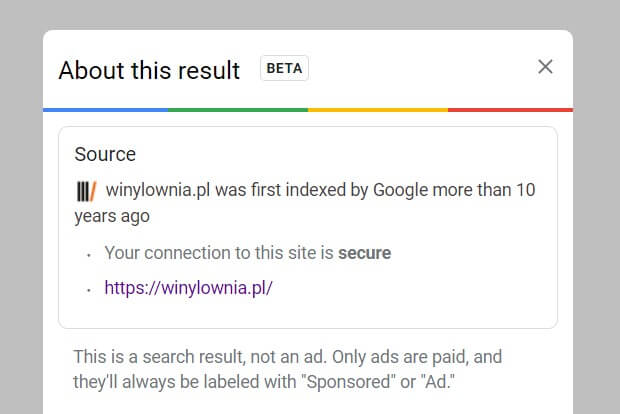Click the winylownia.pl striped favicon
The width and height of the screenshot is (620, 414).
[x=86, y=191]
